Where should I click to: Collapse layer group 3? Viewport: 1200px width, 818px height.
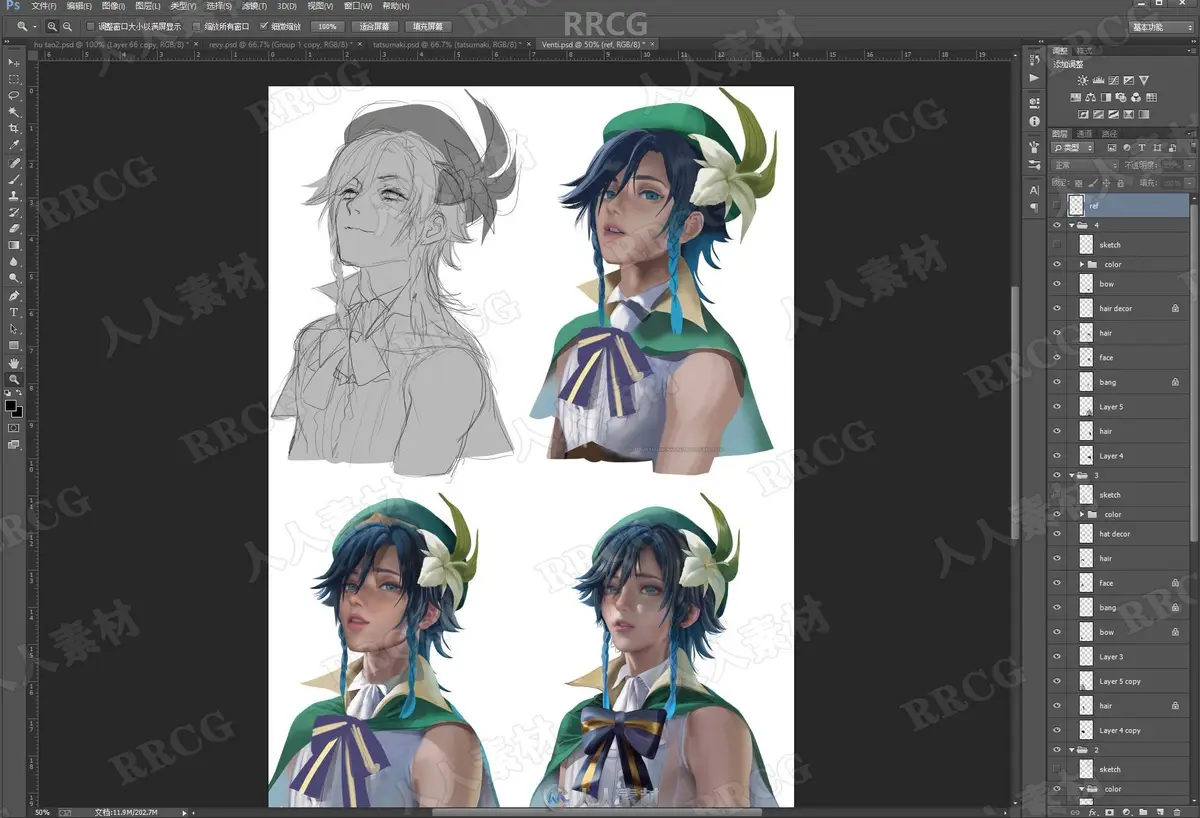click(1072, 476)
